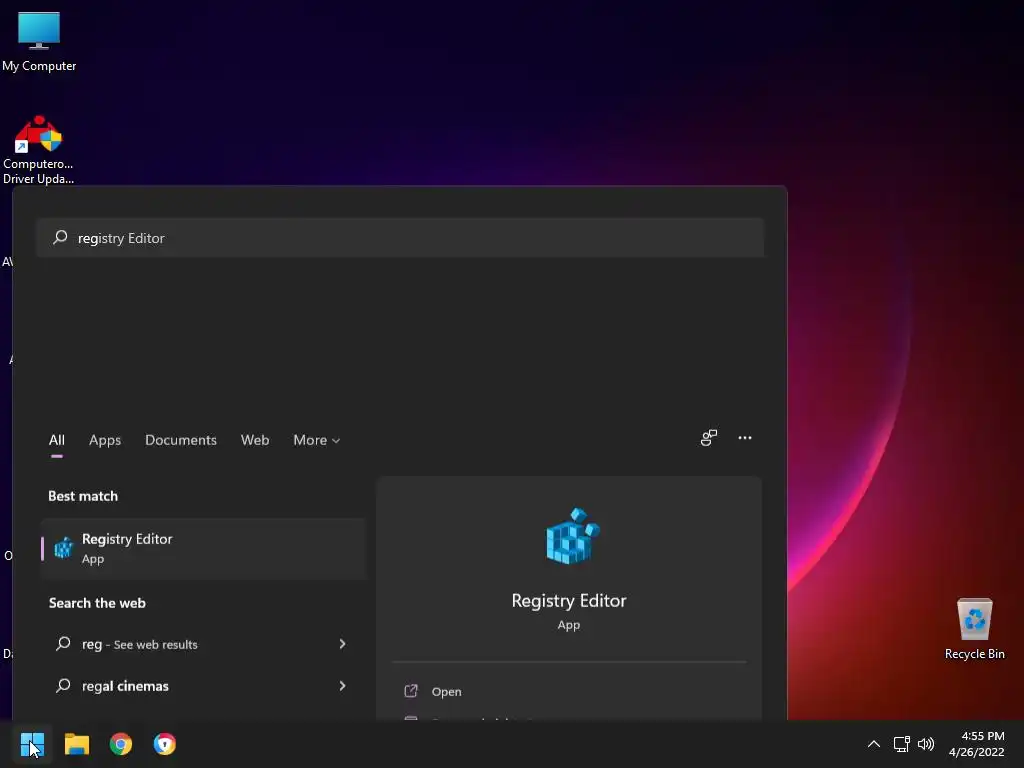Click the search box magnifier icon
1024x768 pixels.
[60, 237]
